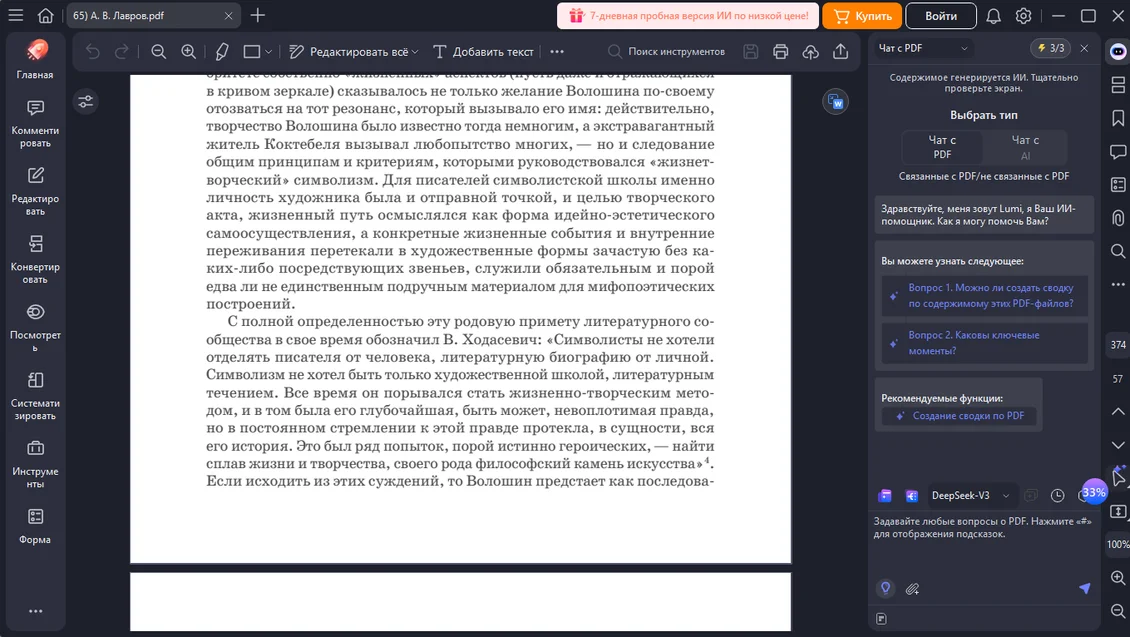
Task: Open the Форма forms tool
Action: pyautogui.click(x=35, y=526)
